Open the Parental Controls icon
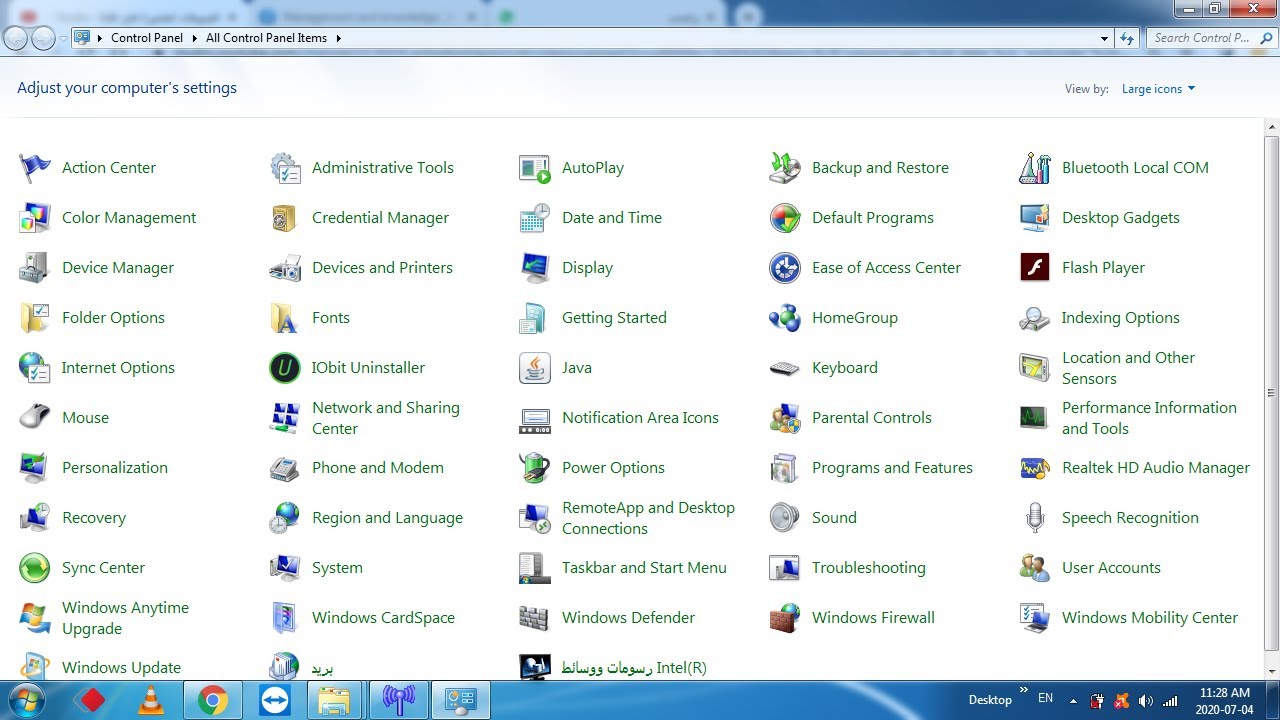The height and width of the screenshot is (720, 1280). tap(785, 418)
